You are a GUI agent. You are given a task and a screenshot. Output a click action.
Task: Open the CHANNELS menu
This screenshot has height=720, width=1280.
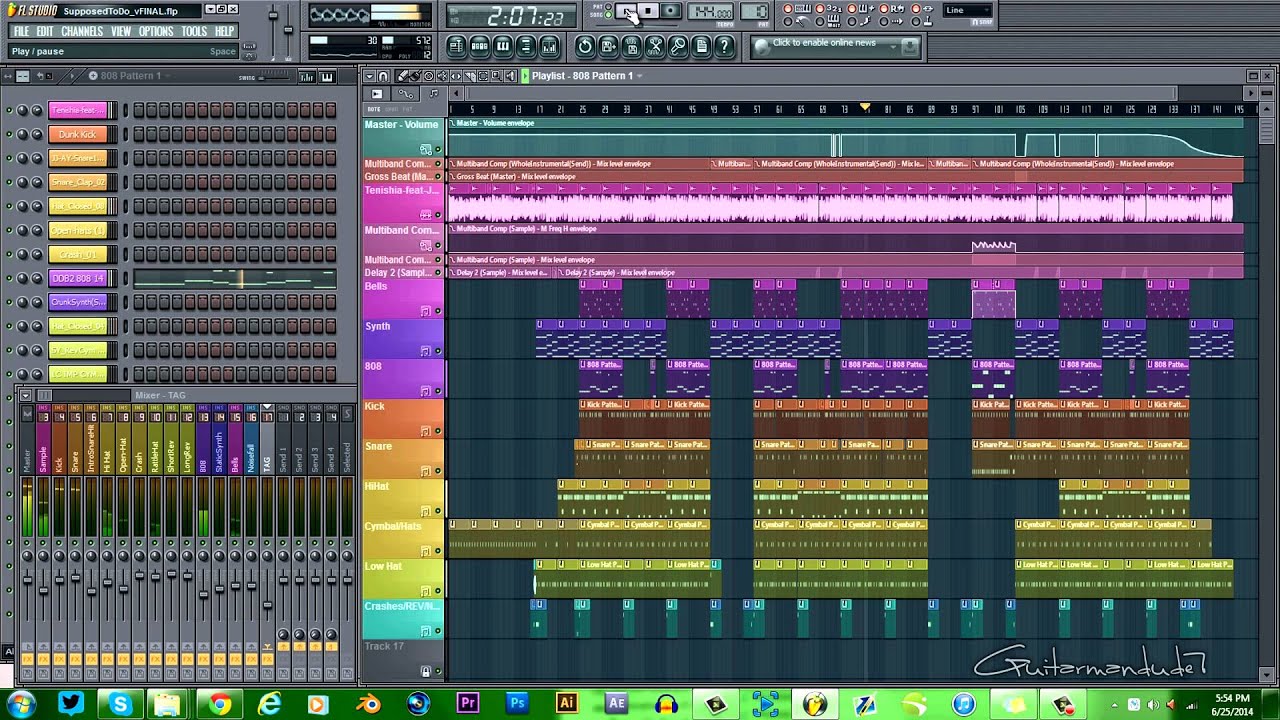pos(82,31)
